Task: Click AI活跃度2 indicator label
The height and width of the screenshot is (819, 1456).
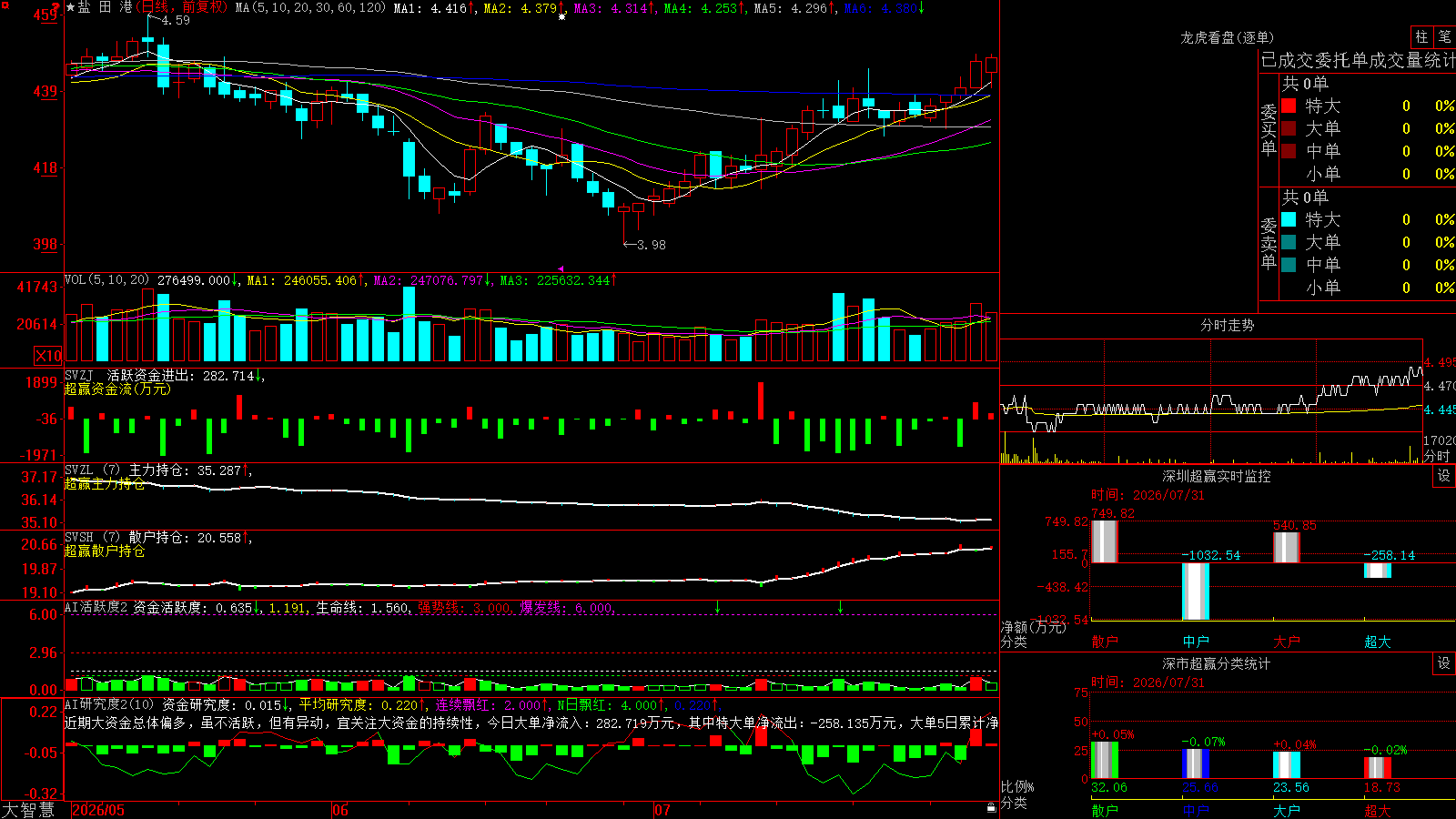Action: coord(96,607)
